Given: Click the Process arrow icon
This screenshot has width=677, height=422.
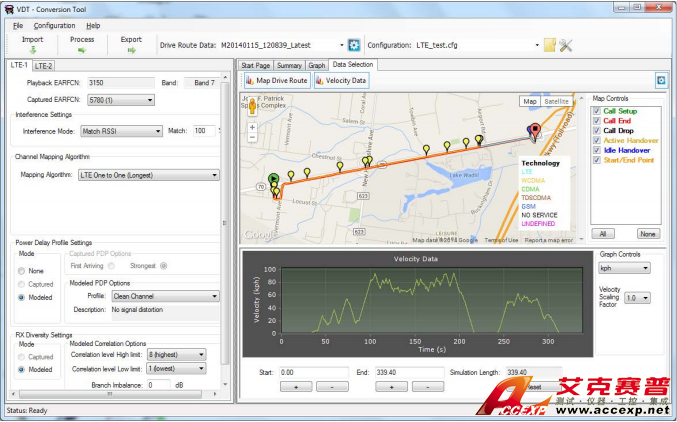Looking at the screenshot, I should point(82,49).
